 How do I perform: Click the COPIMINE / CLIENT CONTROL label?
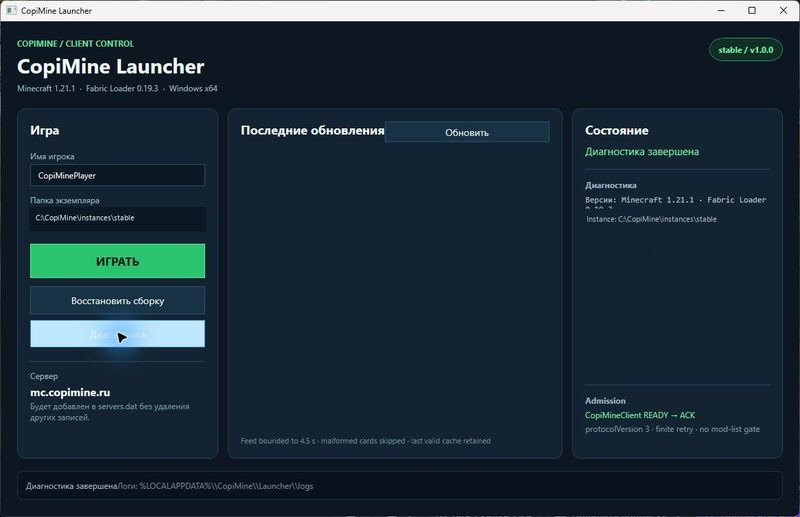[x=76, y=44]
